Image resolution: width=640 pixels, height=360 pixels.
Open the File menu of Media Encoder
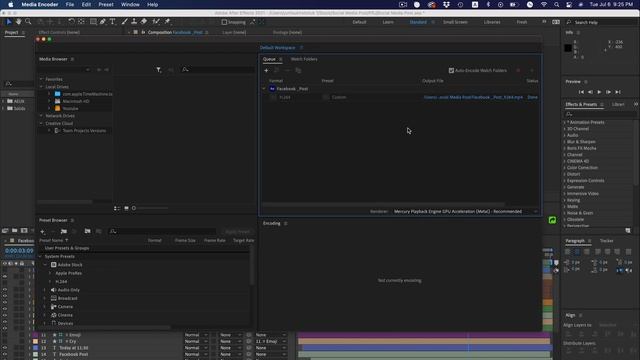70,4
